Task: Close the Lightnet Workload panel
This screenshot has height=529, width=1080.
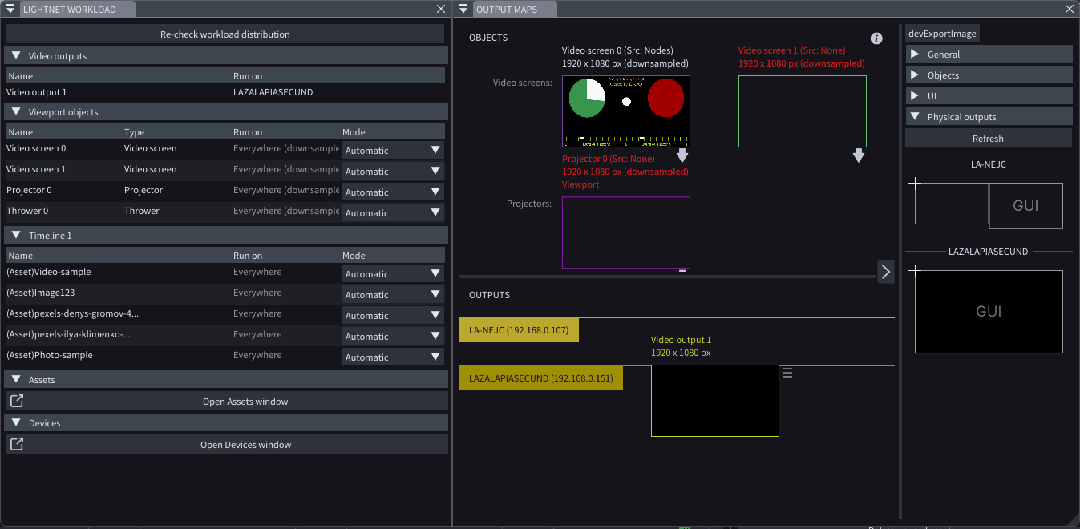Action: pyautogui.click(x=441, y=9)
